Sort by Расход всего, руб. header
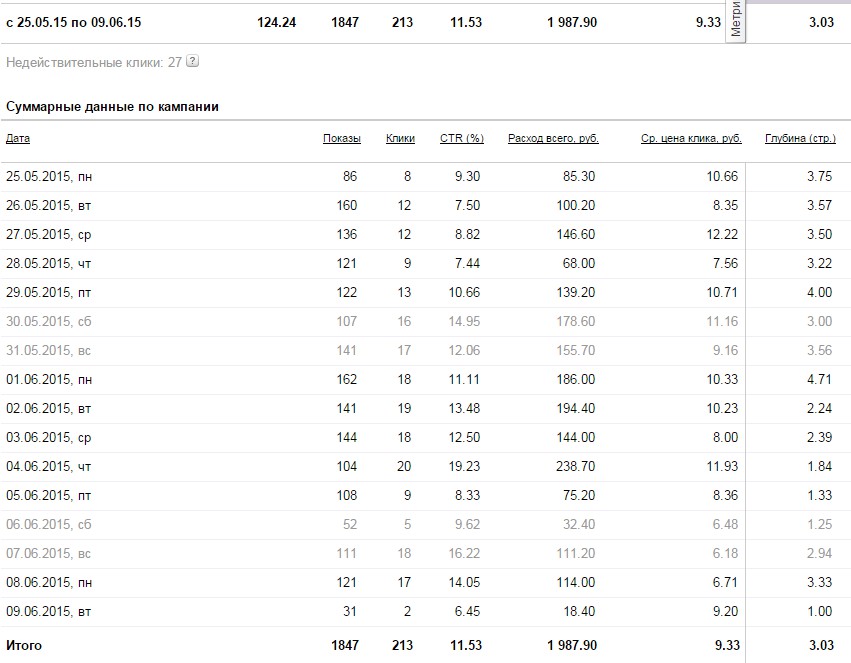851x663 pixels. 553,139
